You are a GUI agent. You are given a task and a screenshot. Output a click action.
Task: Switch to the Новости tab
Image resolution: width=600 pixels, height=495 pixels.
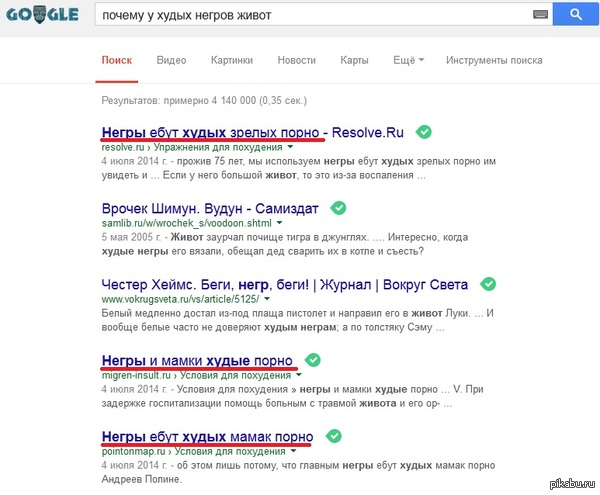point(297,60)
